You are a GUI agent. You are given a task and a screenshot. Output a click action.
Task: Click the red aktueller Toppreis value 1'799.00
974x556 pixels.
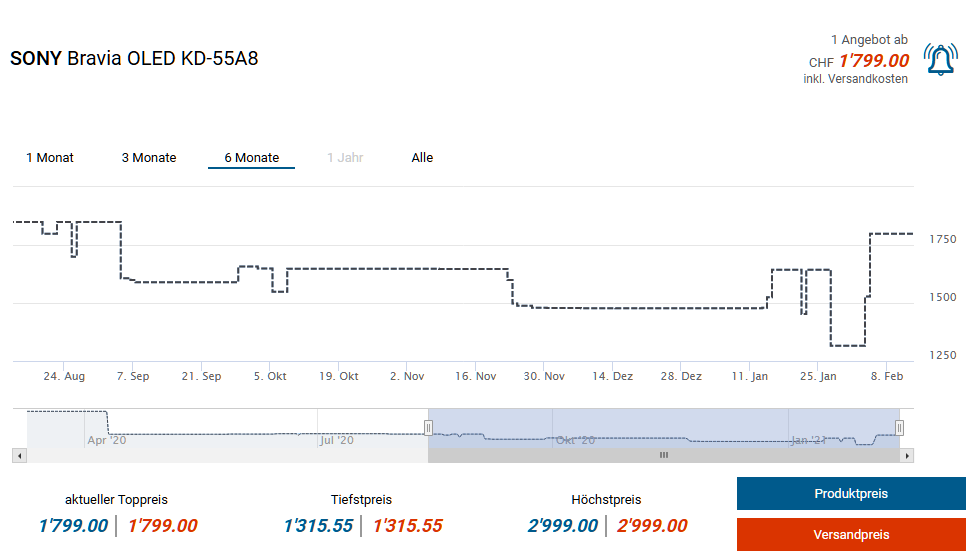tap(163, 526)
